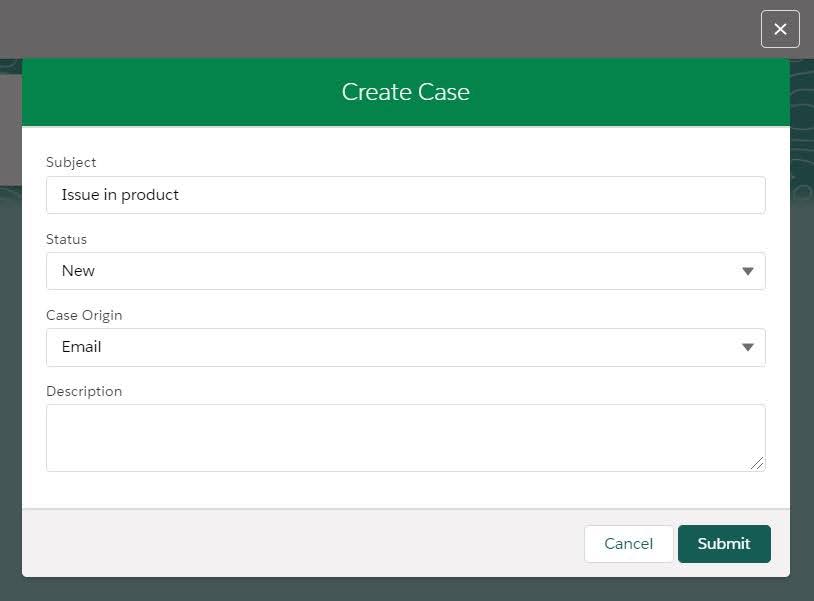Click the Cancel button
The height and width of the screenshot is (601, 814).
coord(628,543)
